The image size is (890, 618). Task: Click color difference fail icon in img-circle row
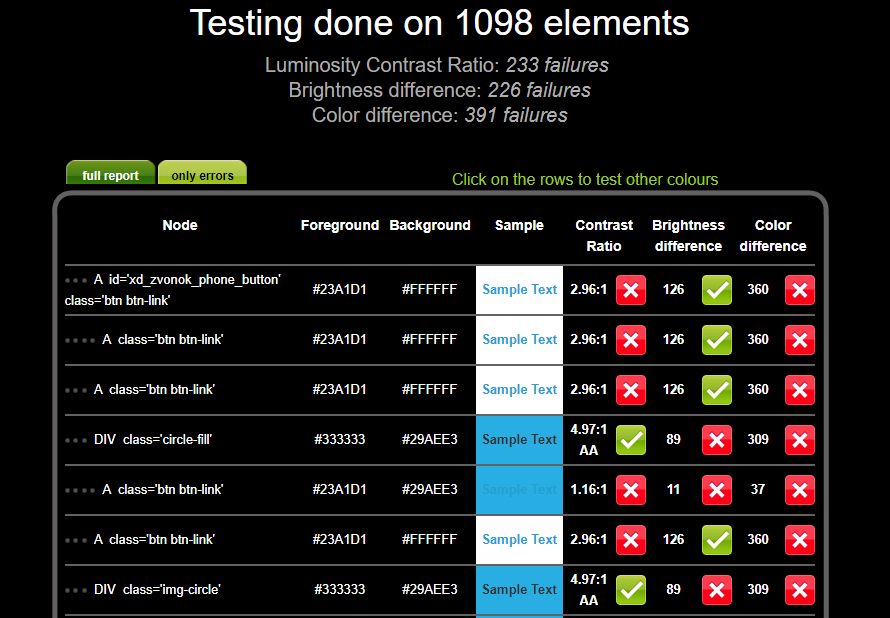coord(800,590)
